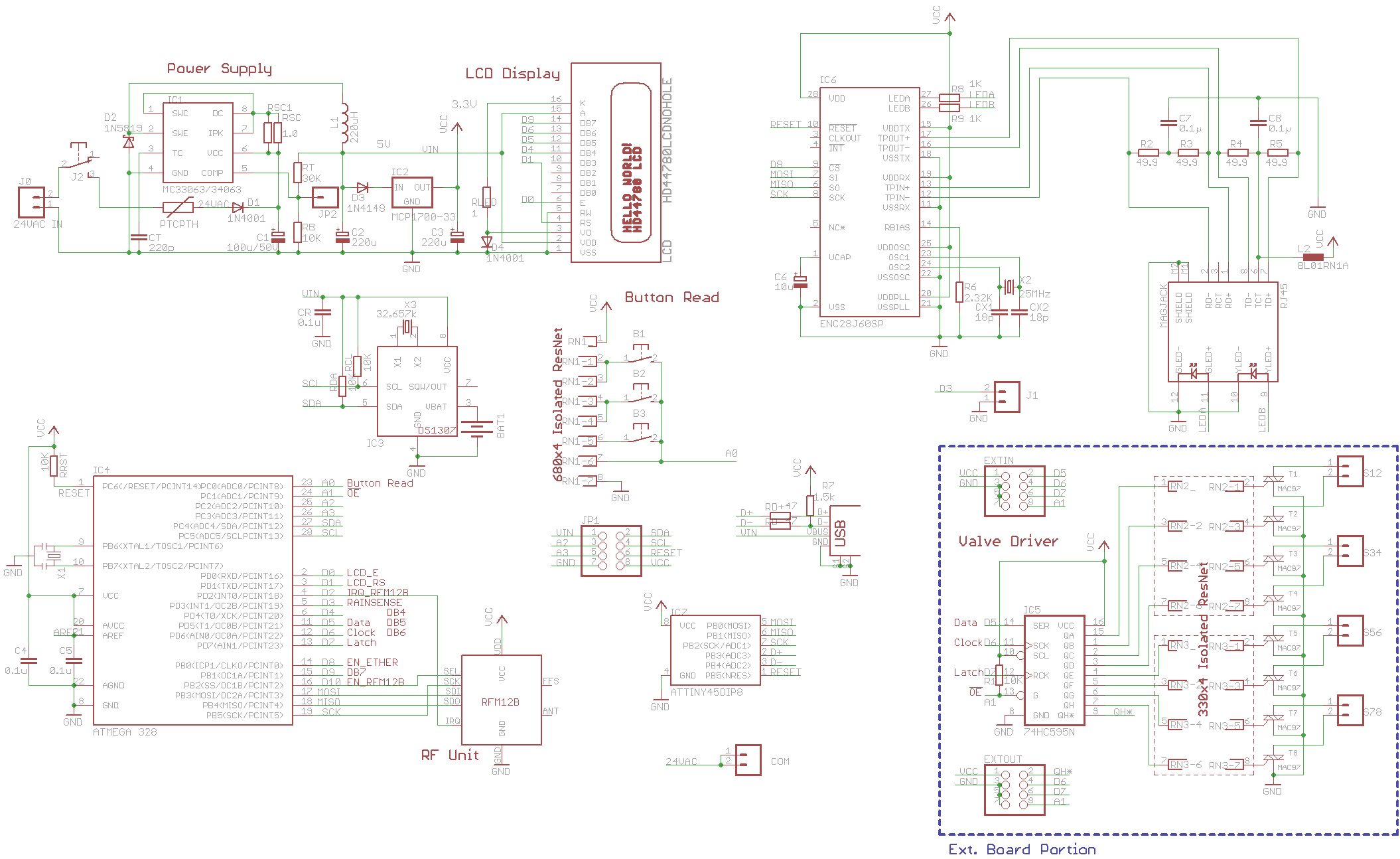Click the Power Supply section title
This screenshot has width=1400, height=859.
[219, 69]
